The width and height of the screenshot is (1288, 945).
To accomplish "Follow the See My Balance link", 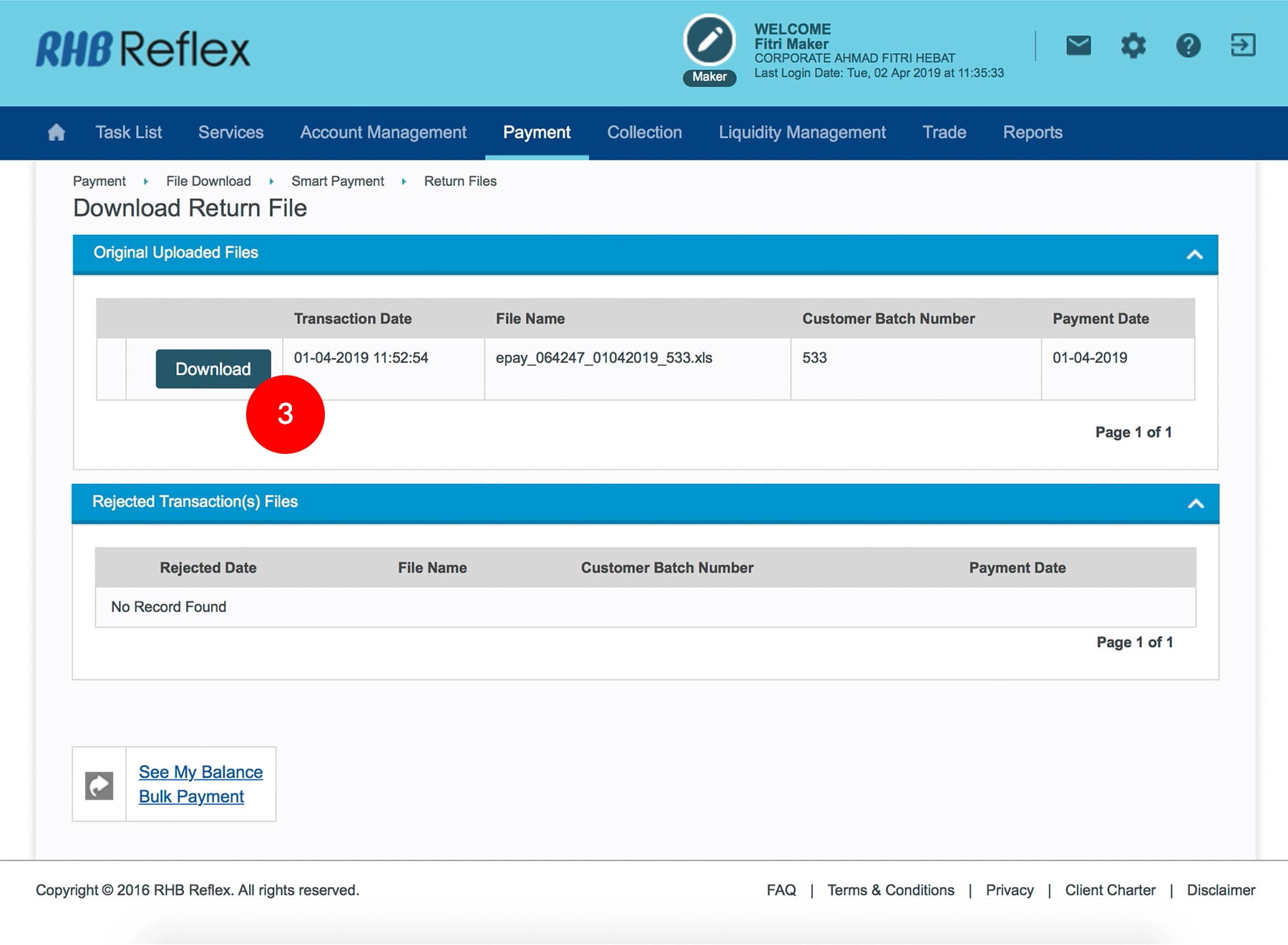I will [x=200, y=772].
